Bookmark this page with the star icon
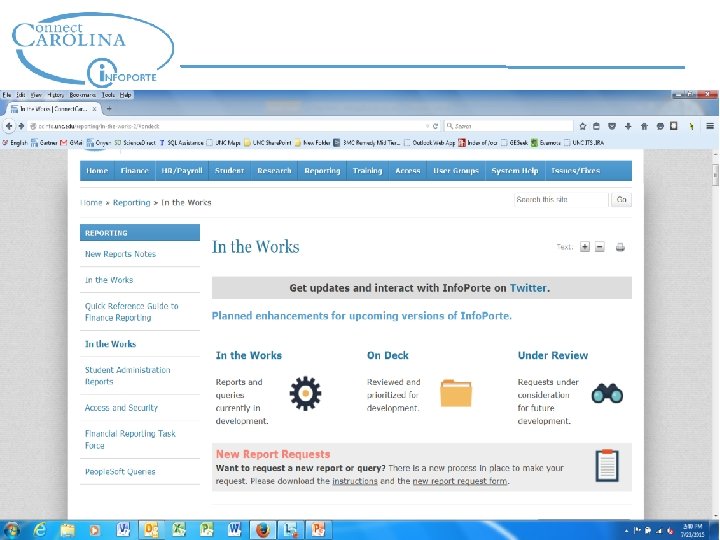Image resolution: width=720 pixels, height=540 pixels. pyautogui.click(x=583, y=126)
